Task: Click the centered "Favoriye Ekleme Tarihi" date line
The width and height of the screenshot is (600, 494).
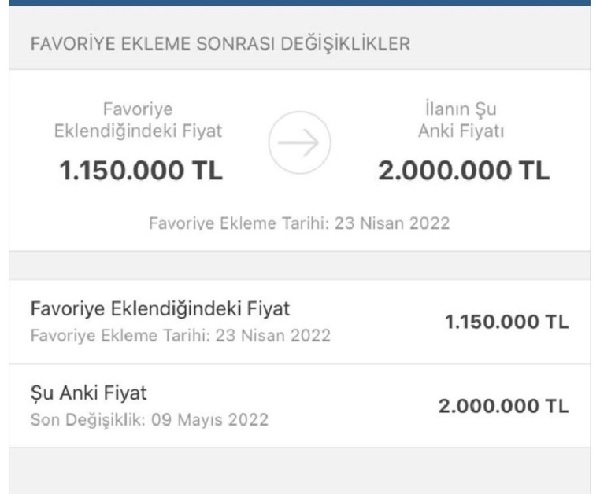Action: click(x=299, y=223)
